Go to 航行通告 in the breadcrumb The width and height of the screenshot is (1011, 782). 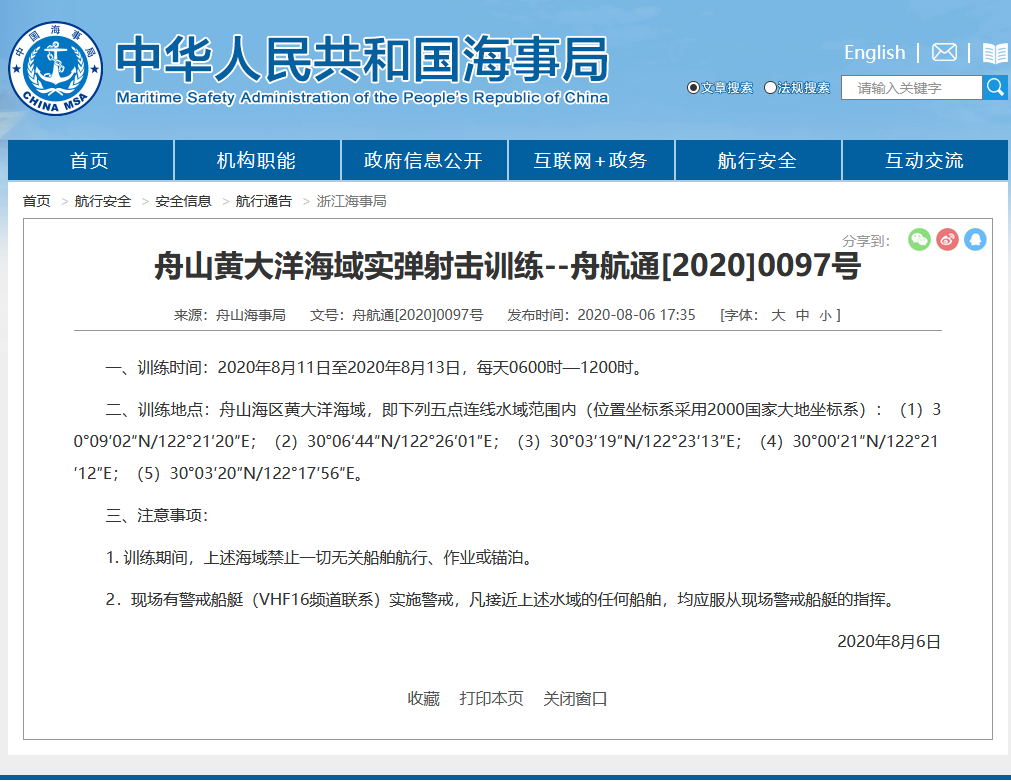click(x=264, y=201)
